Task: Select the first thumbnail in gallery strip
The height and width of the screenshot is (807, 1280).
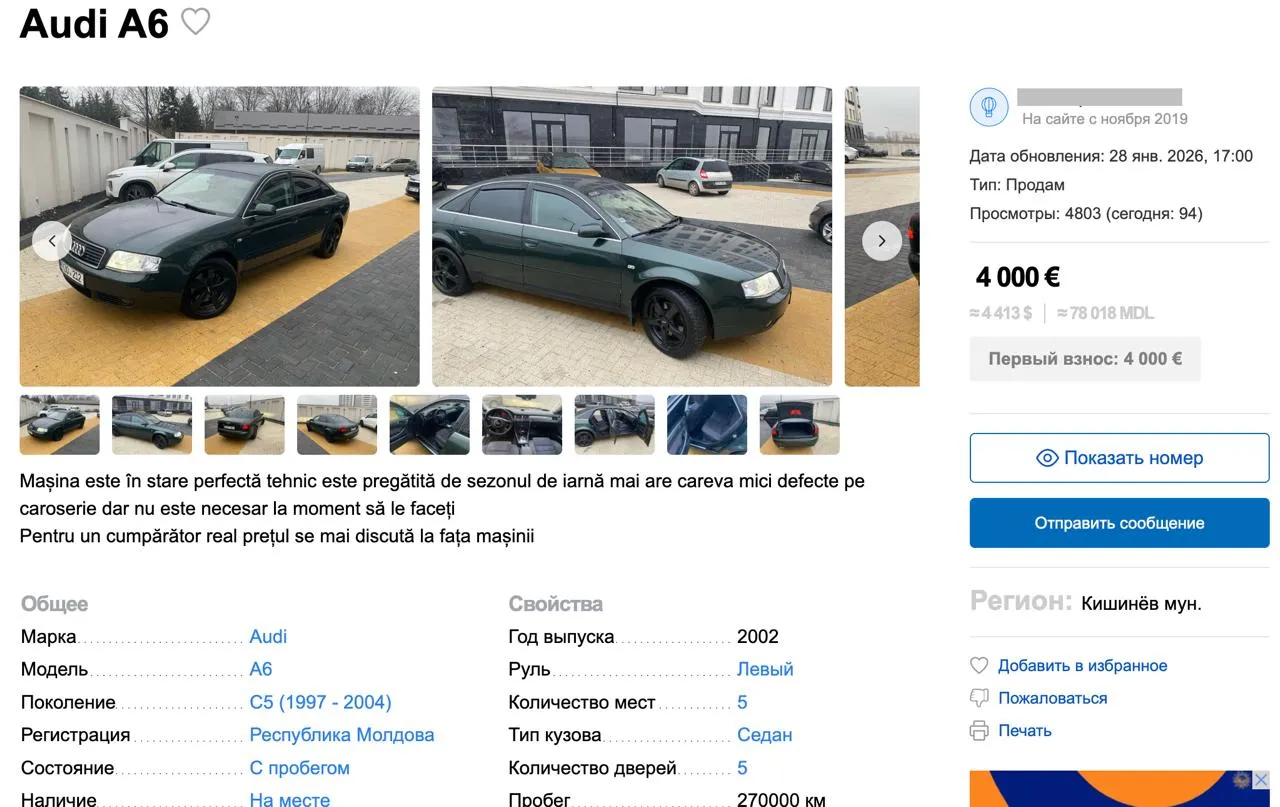Action: (x=60, y=425)
